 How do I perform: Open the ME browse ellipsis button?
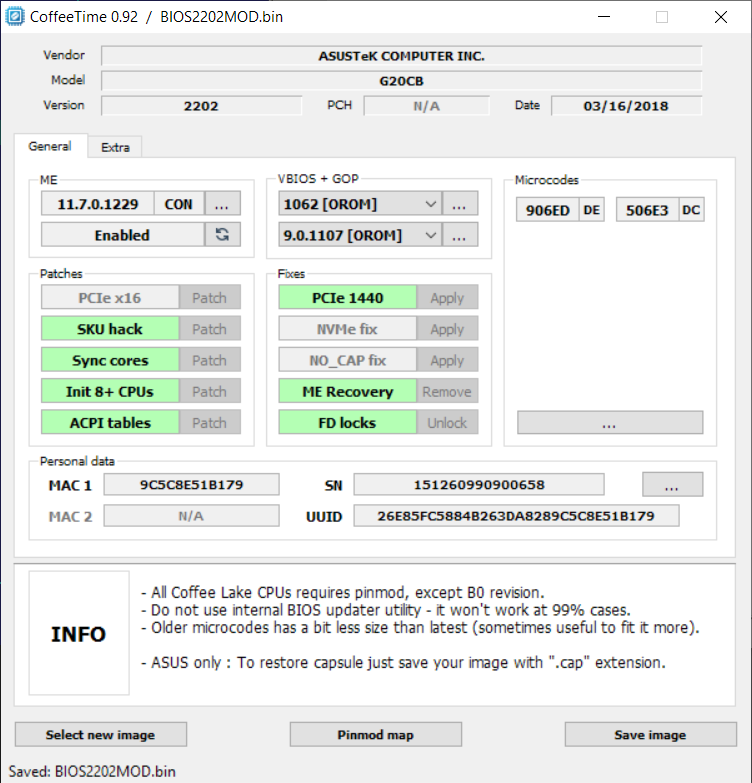222,204
